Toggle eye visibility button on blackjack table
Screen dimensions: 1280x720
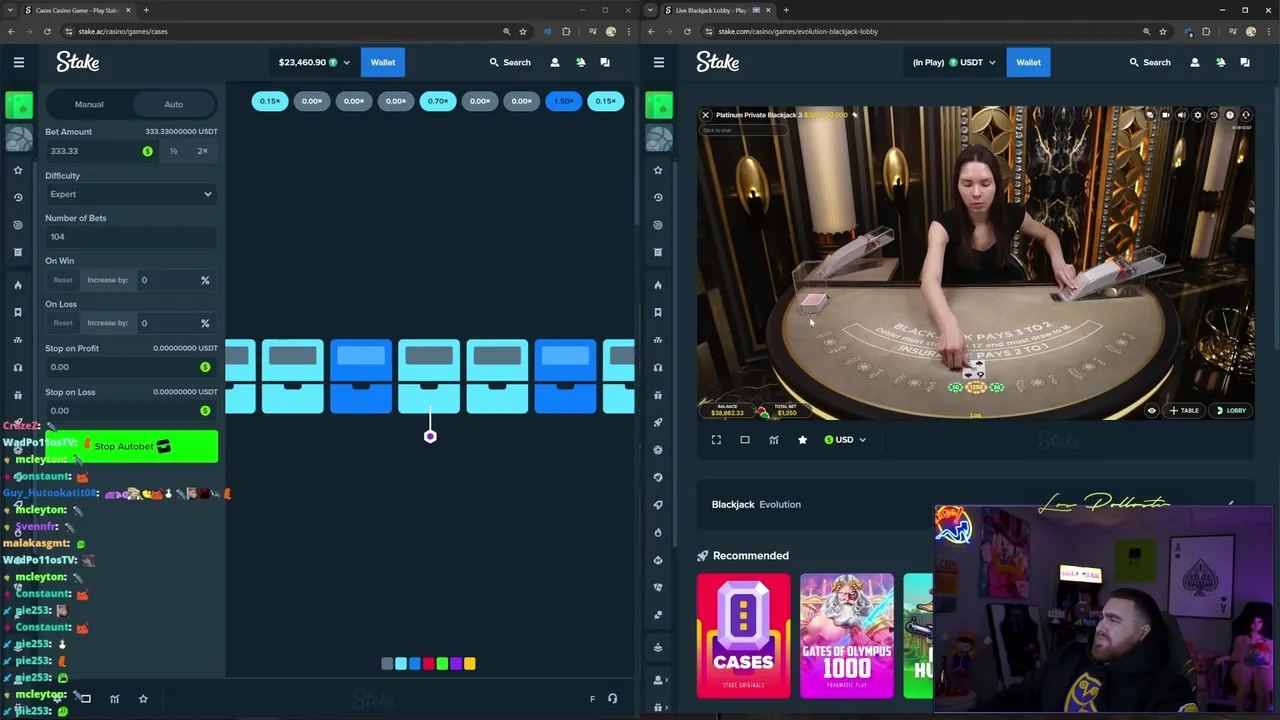1151,410
